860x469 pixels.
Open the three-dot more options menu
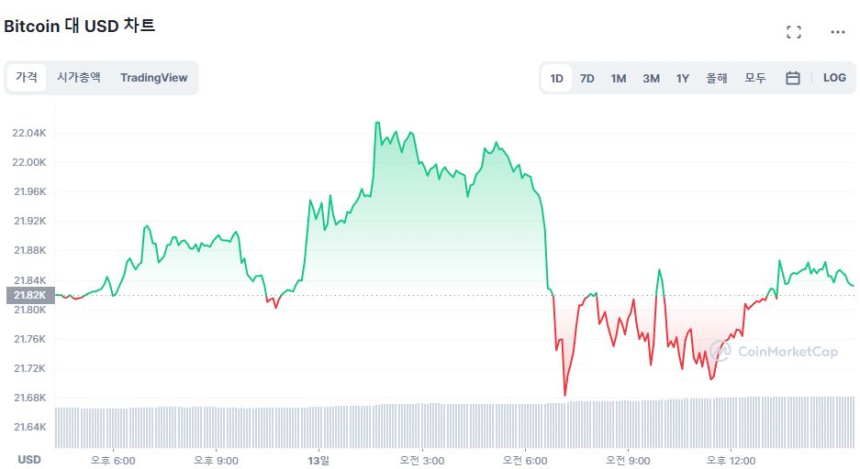click(x=838, y=32)
